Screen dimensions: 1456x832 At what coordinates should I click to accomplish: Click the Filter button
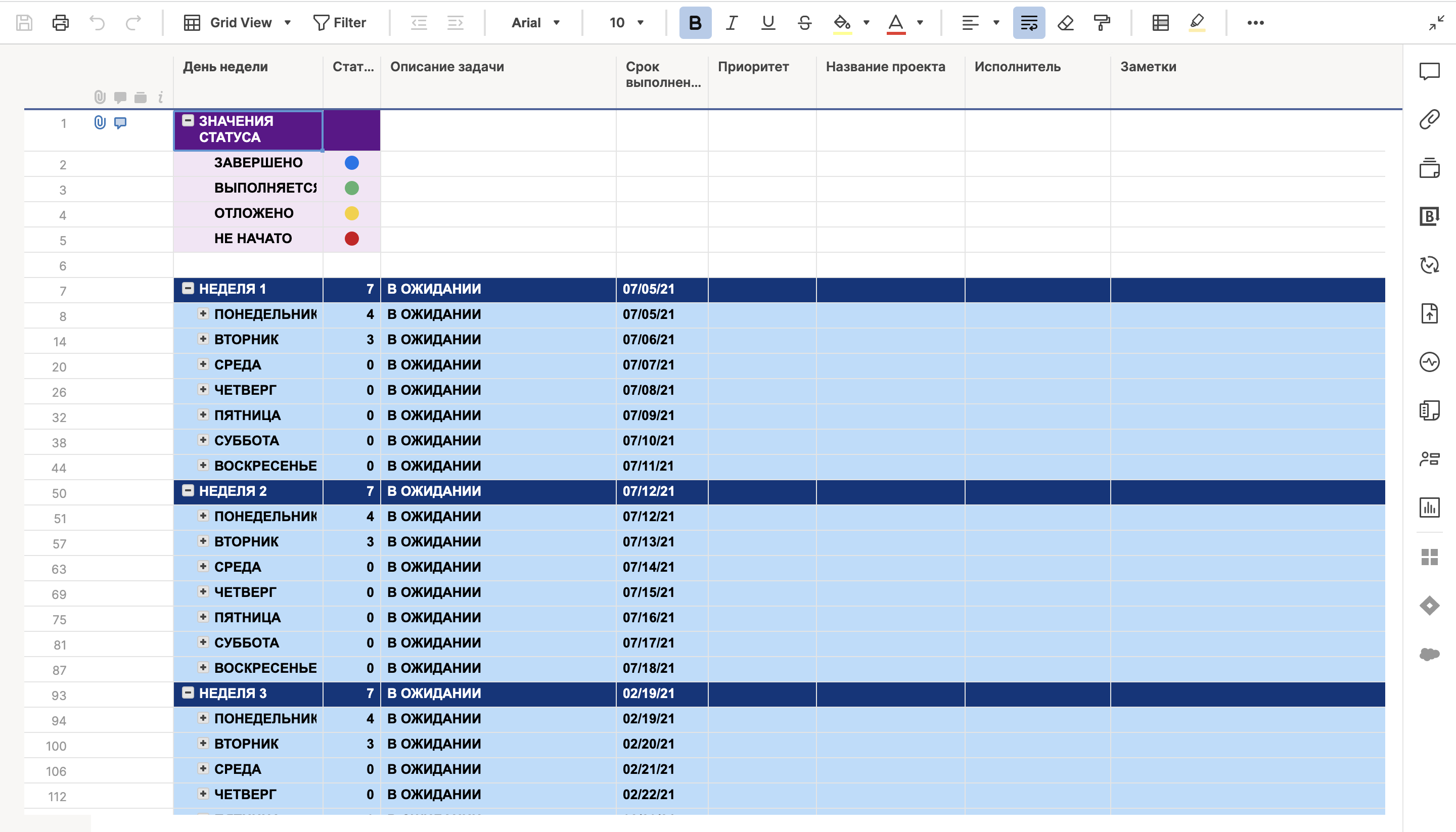[339, 23]
